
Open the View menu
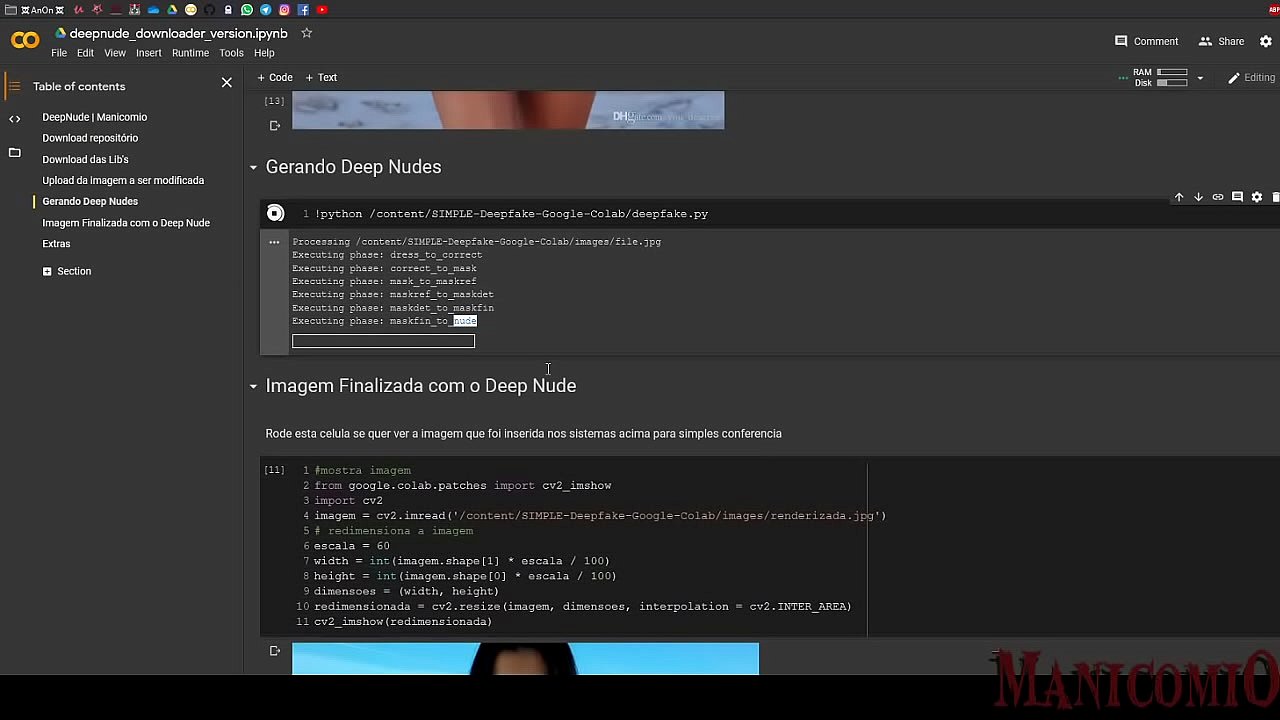click(115, 53)
